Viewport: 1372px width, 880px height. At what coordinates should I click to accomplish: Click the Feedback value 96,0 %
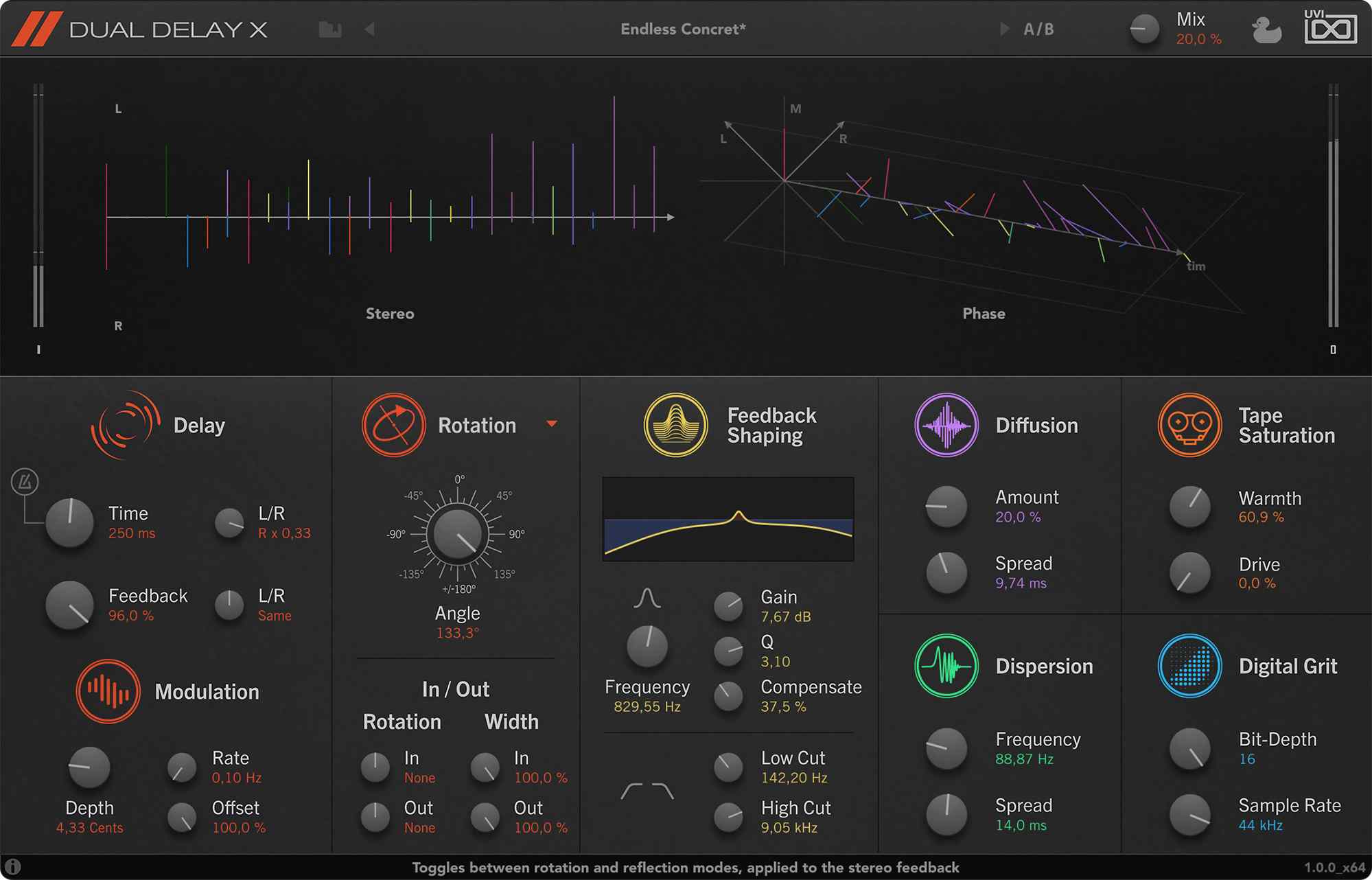[x=131, y=616]
